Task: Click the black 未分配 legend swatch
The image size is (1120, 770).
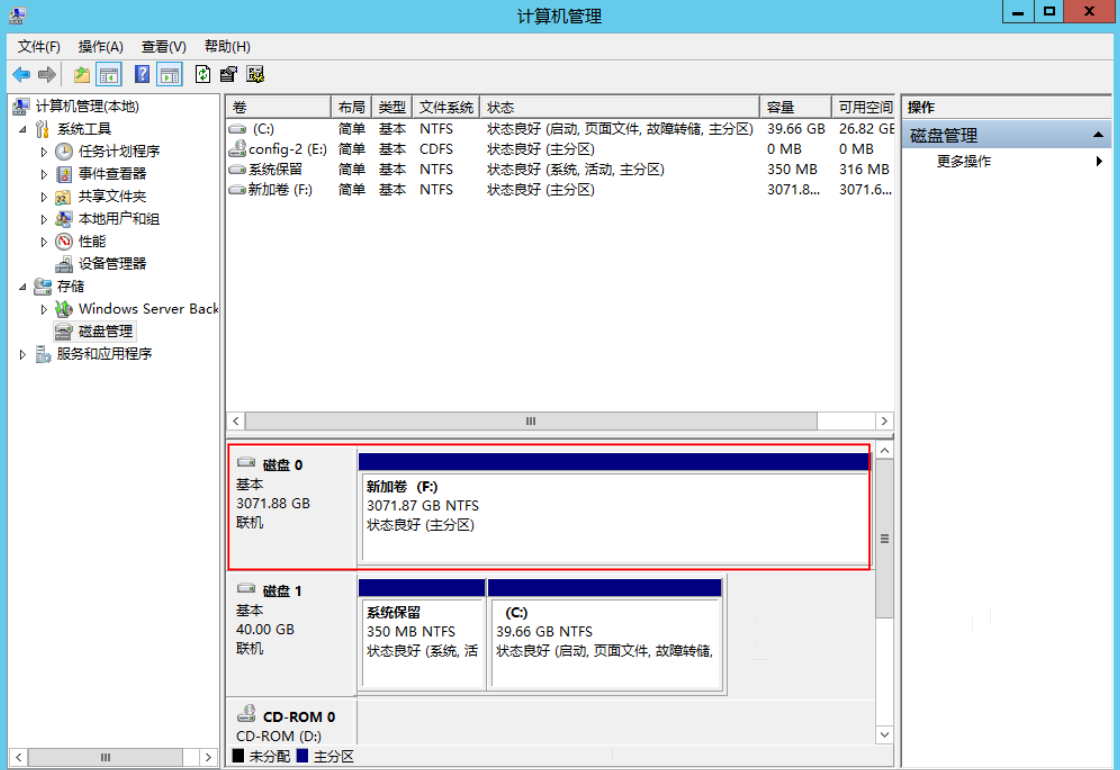Action: tap(238, 756)
